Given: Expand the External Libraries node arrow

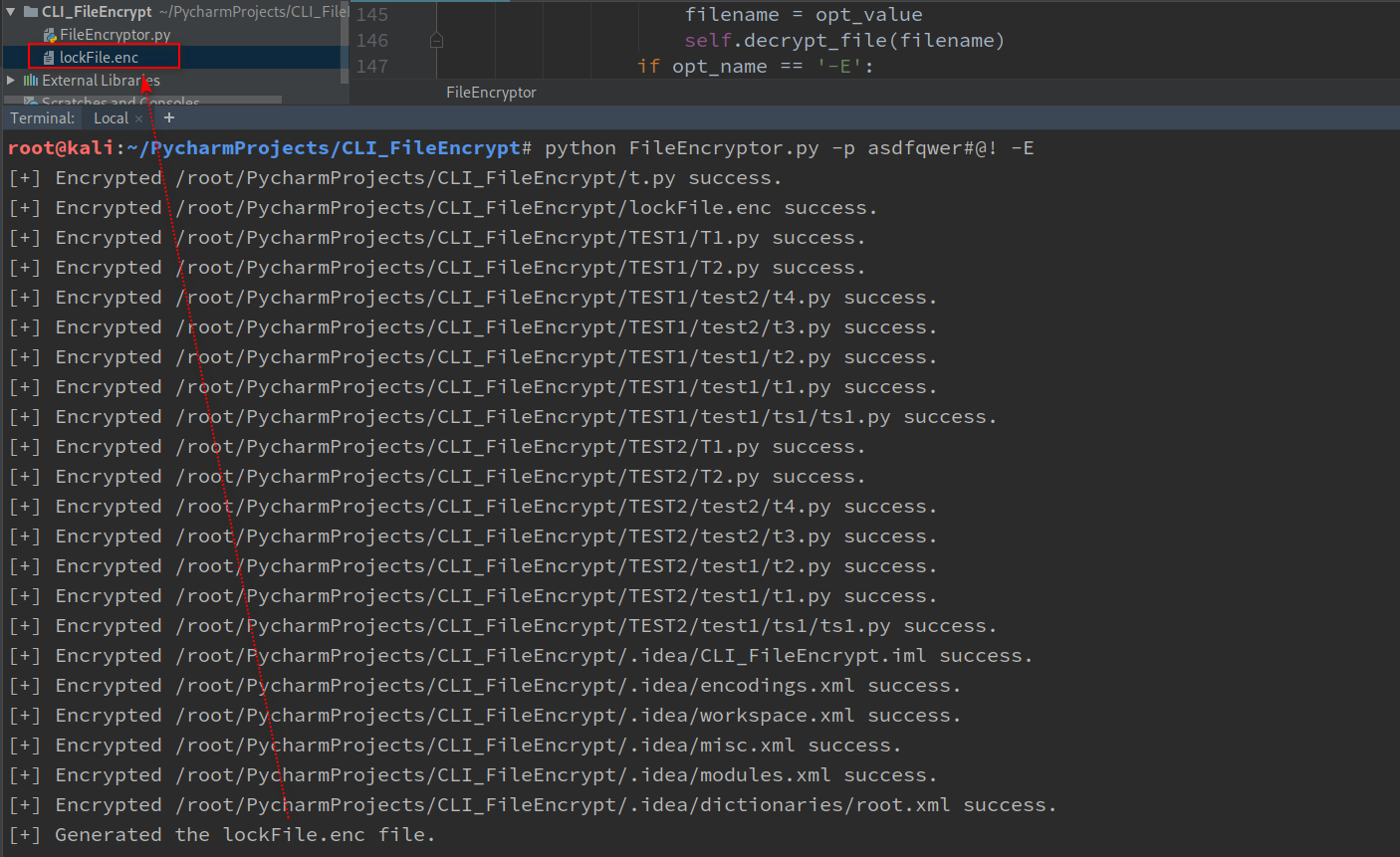Looking at the screenshot, I should [11, 80].
